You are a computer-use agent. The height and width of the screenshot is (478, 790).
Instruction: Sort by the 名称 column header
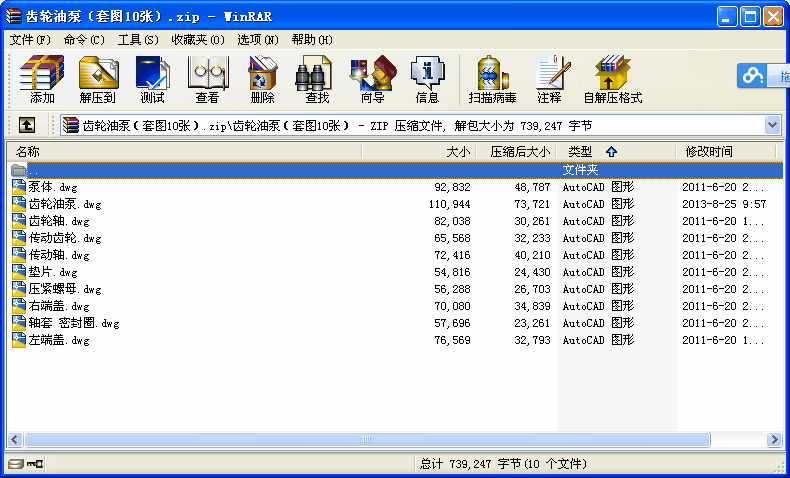pos(184,152)
